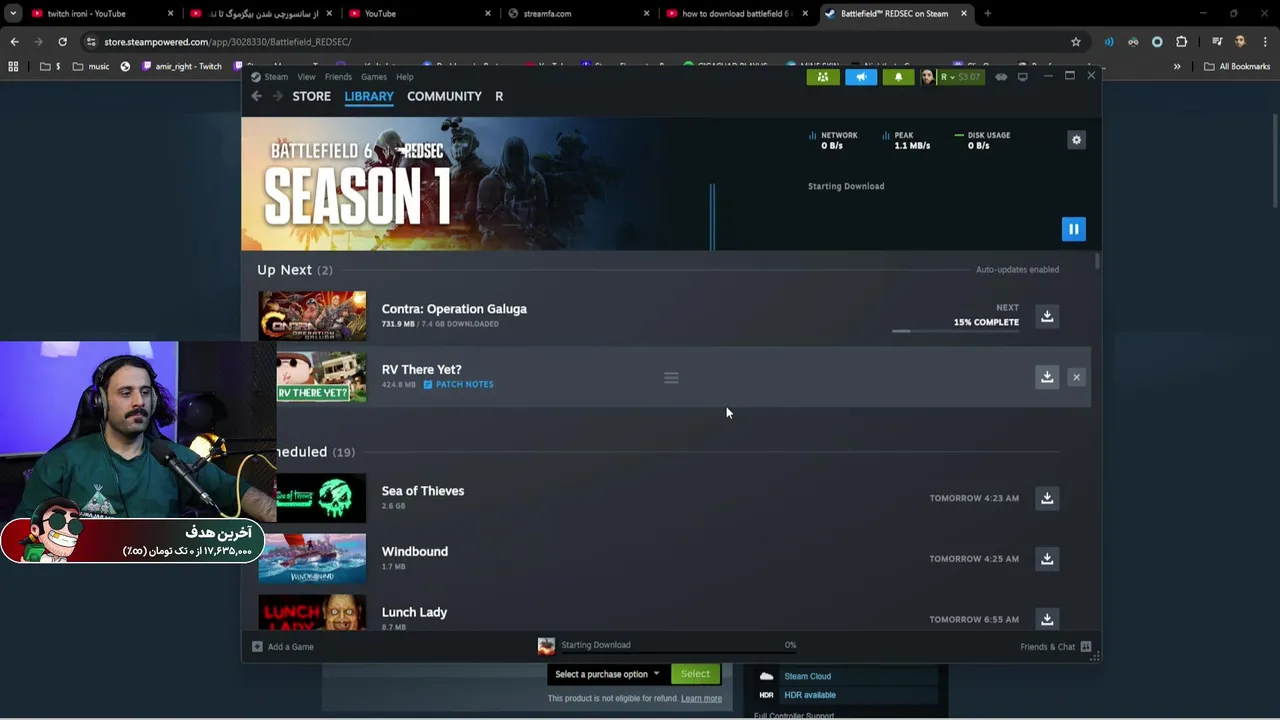Click the reorder handle on RV There Yet? row
The width and height of the screenshot is (1280, 720).
(671, 378)
